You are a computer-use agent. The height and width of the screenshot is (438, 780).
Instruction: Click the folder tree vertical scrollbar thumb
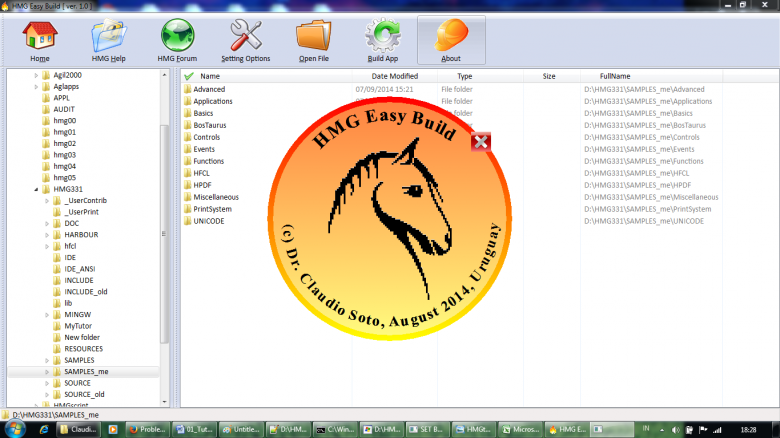click(164, 234)
